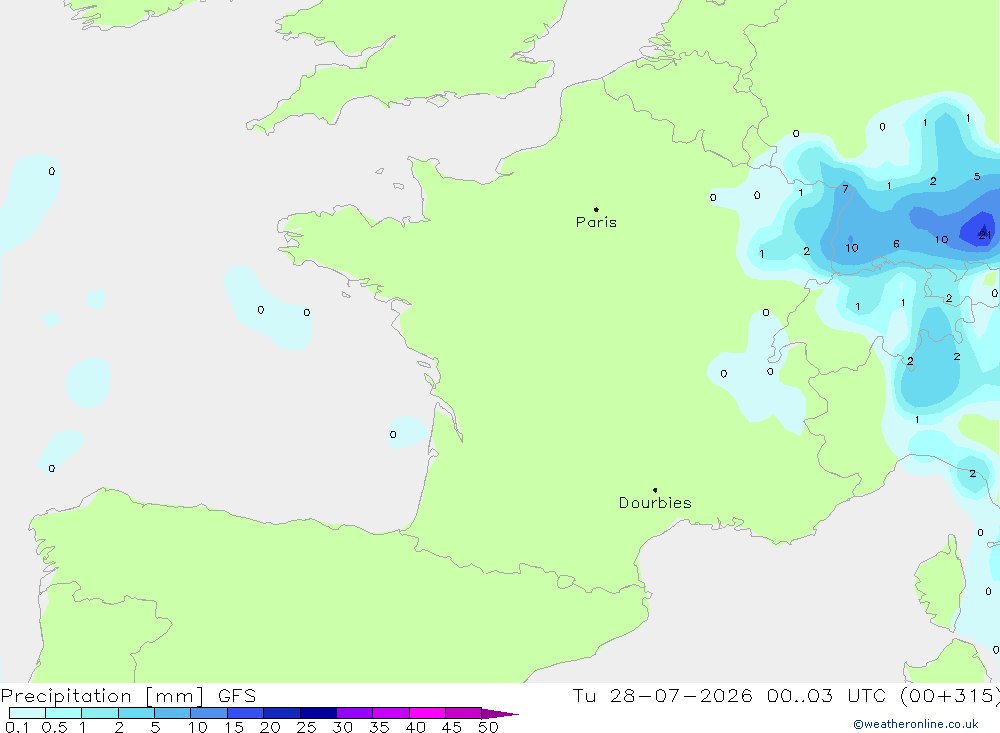Image resolution: width=1000 pixels, height=733 pixels.
Task: Pick the 15–20 mm legend color swatch
Action: coord(246,713)
